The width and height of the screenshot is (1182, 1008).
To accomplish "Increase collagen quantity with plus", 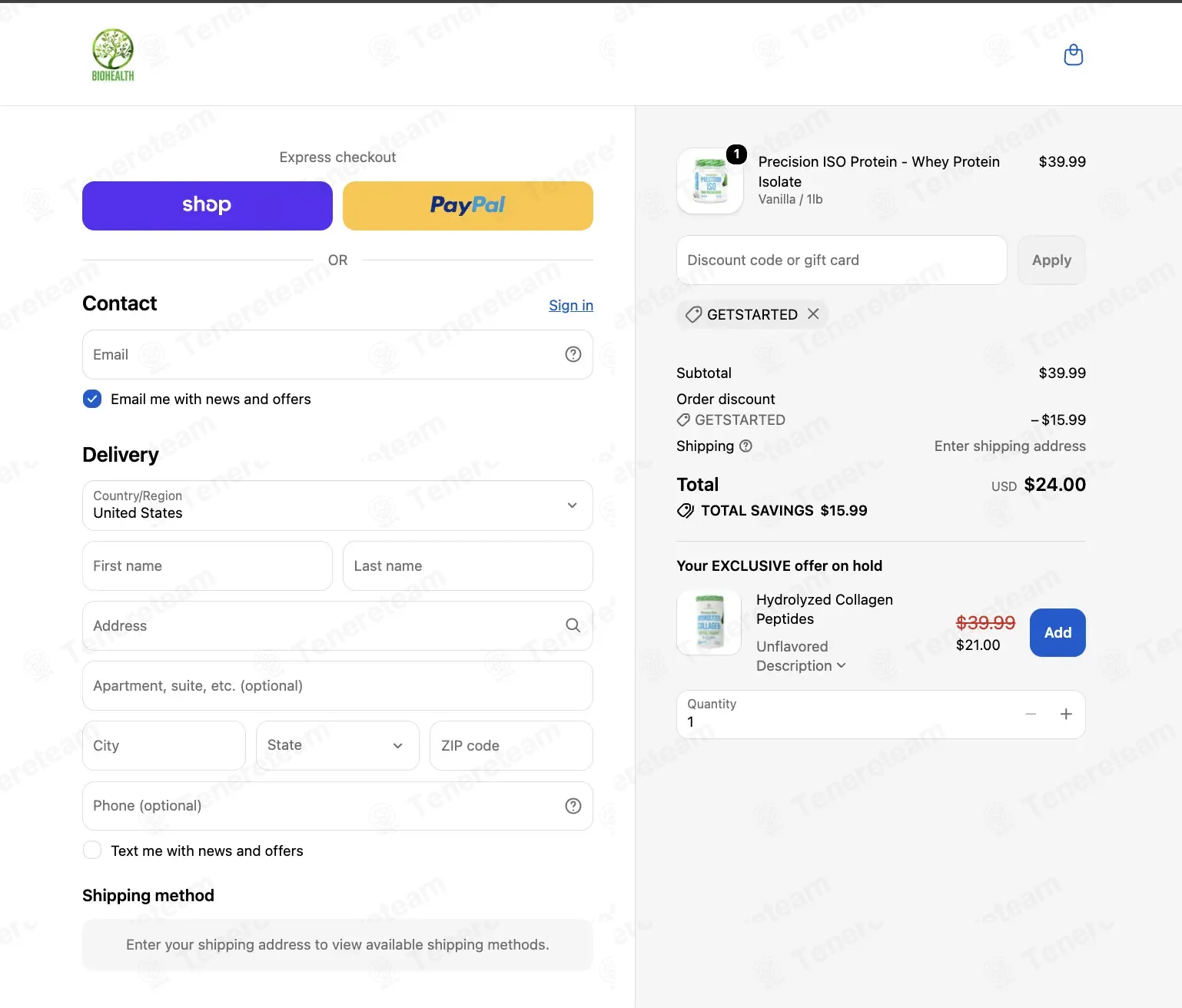I will [1066, 715].
